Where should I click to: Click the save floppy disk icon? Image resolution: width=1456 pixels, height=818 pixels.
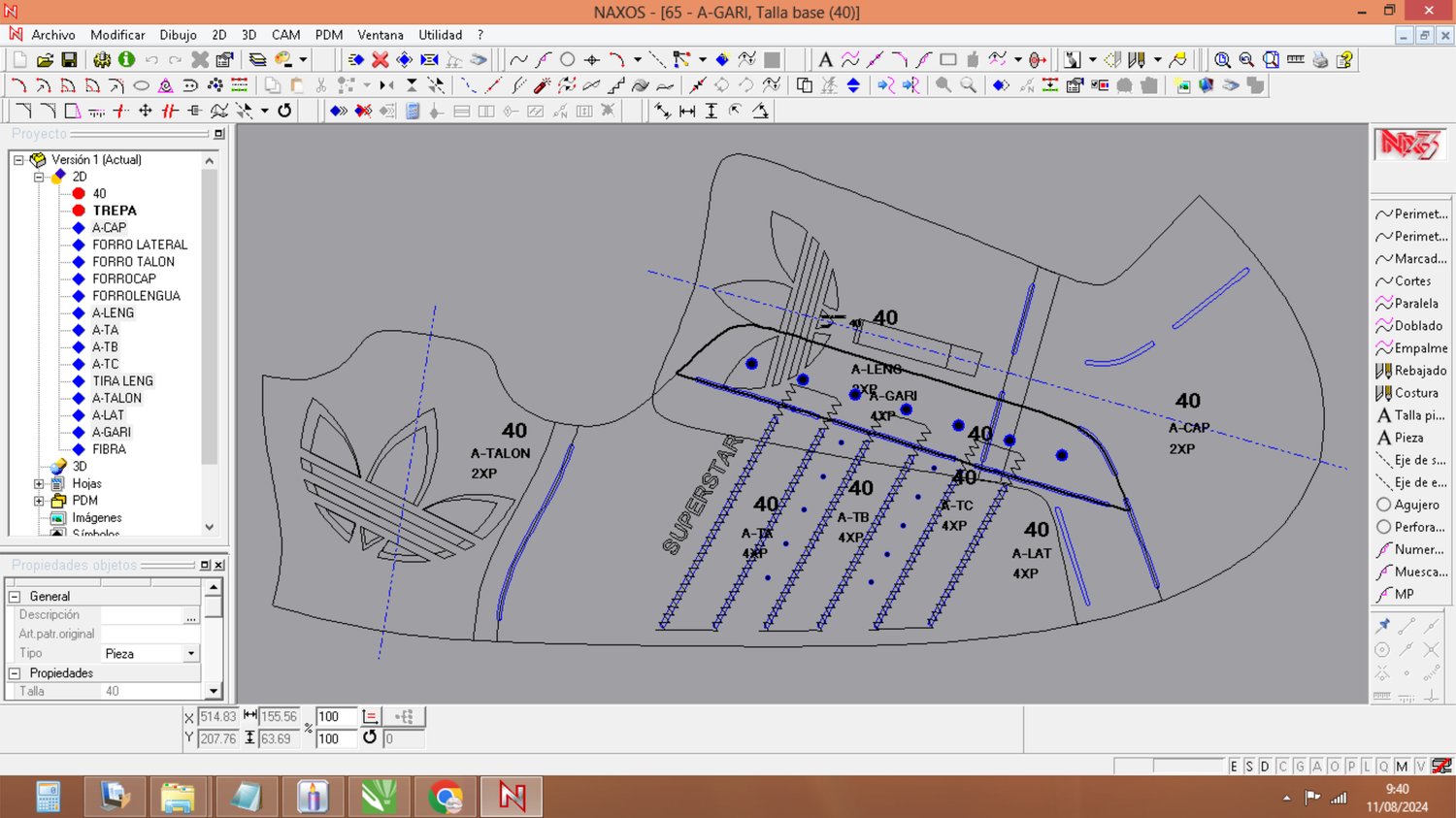pyautogui.click(x=69, y=60)
